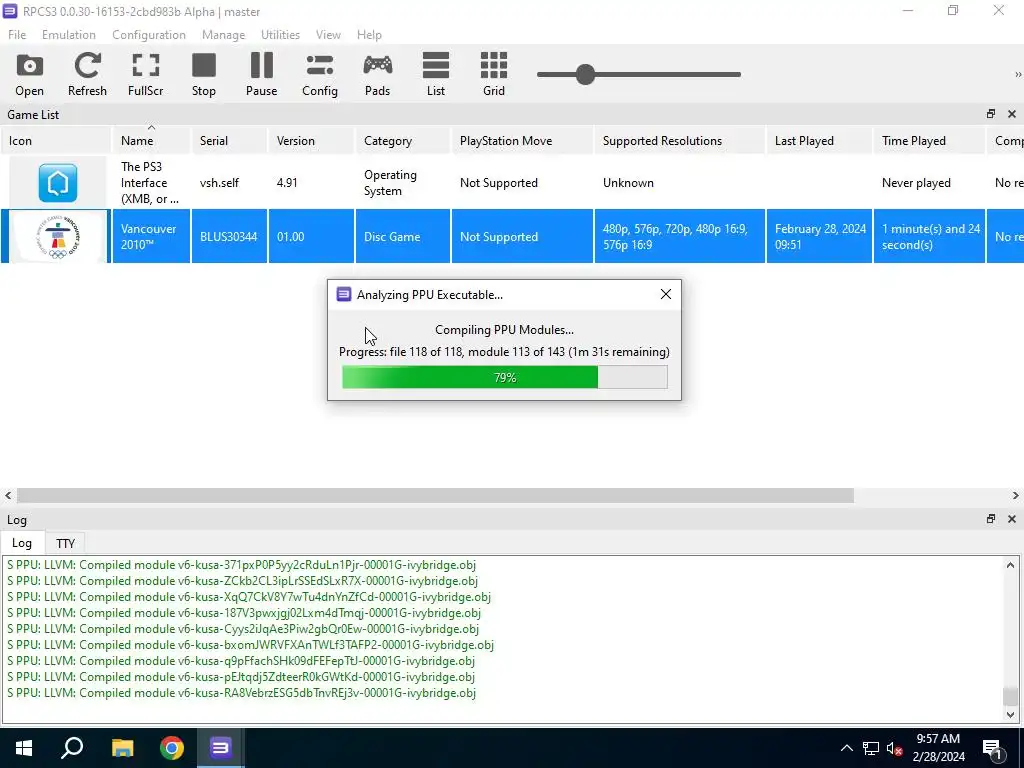Open Pads controller settings
1024x768 pixels.
(x=377, y=74)
